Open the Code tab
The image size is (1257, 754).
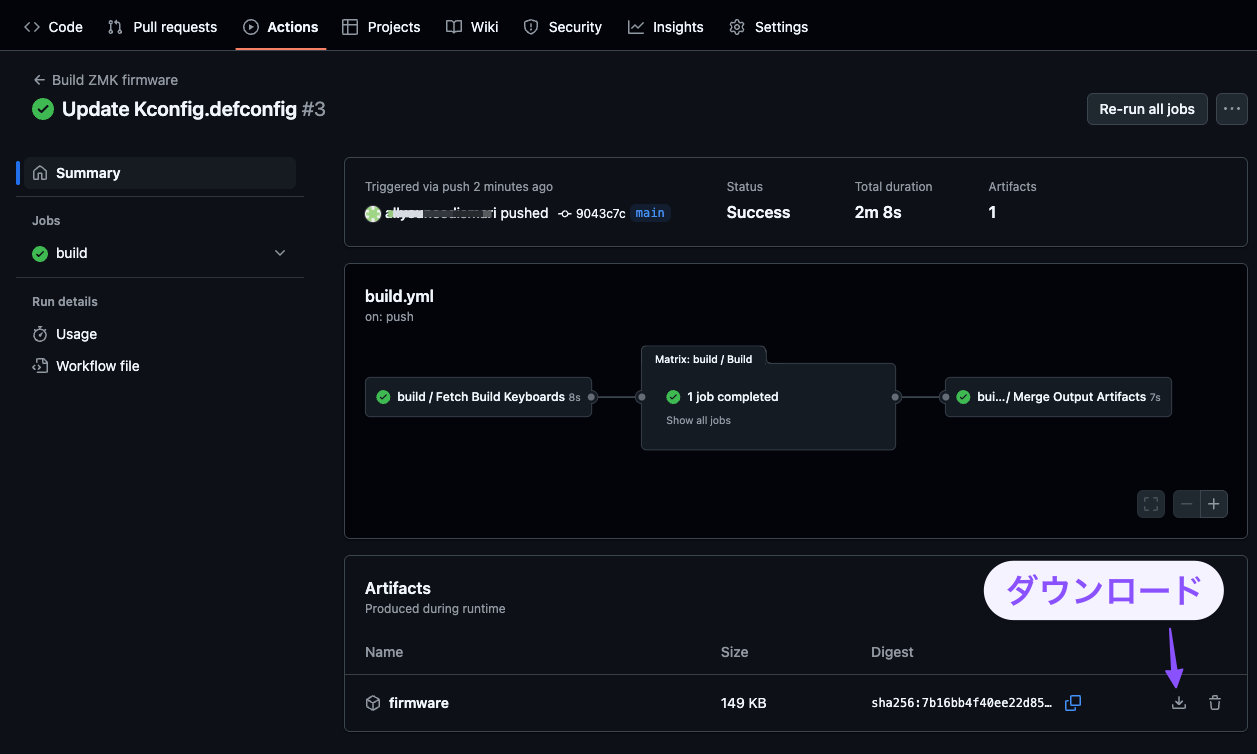[x=53, y=27]
